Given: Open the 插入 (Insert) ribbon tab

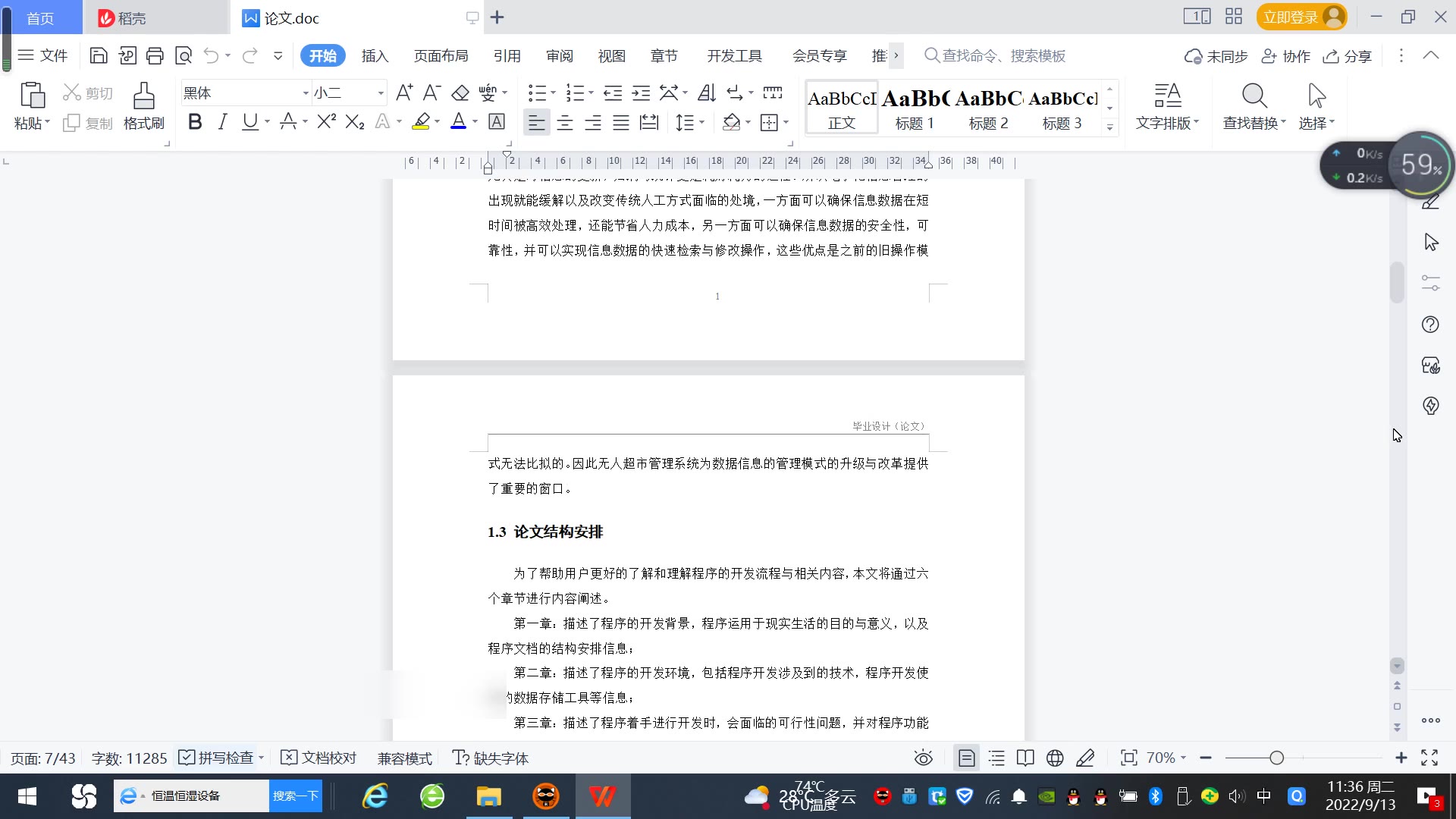Looking at the screenshot, I should pos(375,55).
